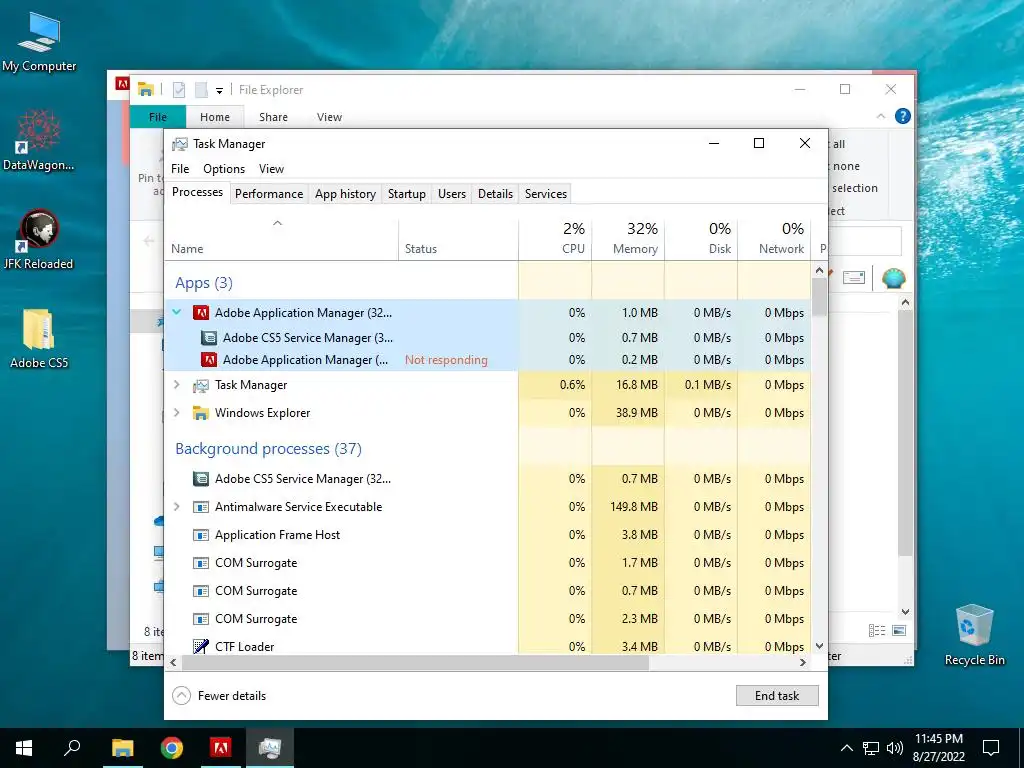Screen dimensions: 1024x768
Task: Collapse the File Explorer ribbon chevron
Action: tap(881, 116)
